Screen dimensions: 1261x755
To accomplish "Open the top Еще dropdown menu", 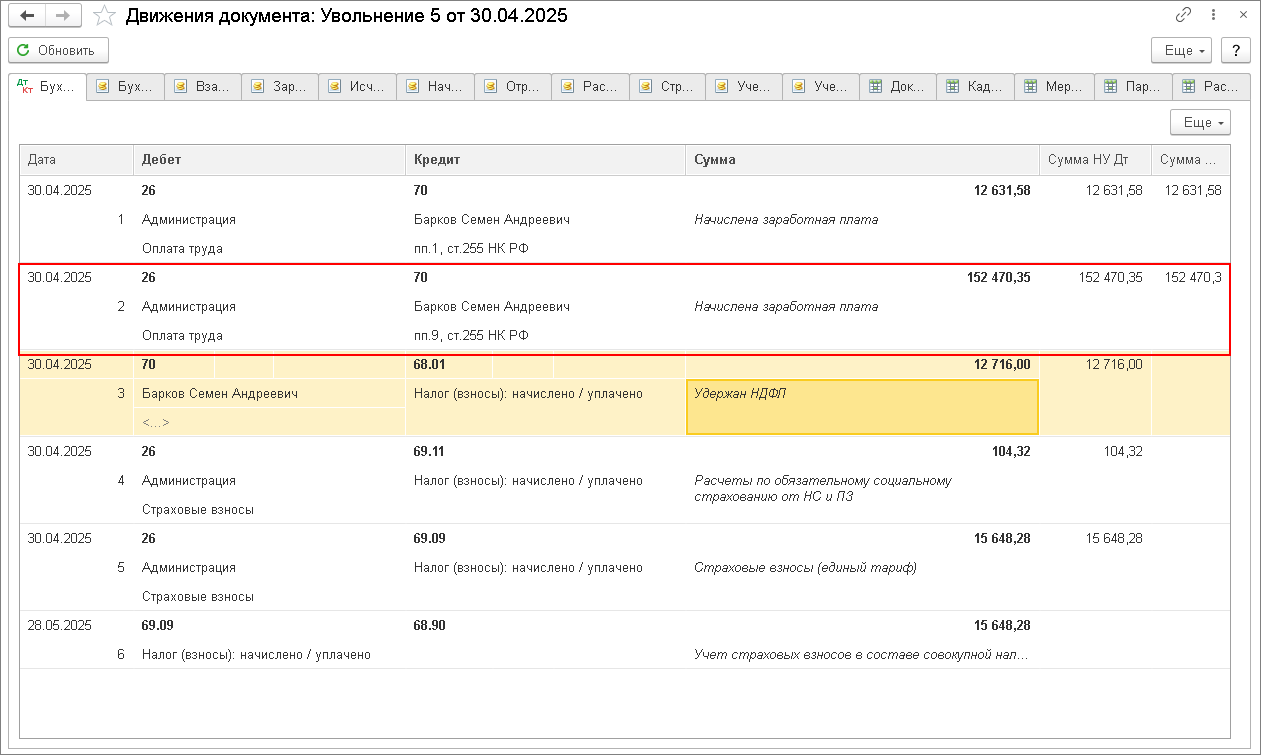I will coord(1182,50).
